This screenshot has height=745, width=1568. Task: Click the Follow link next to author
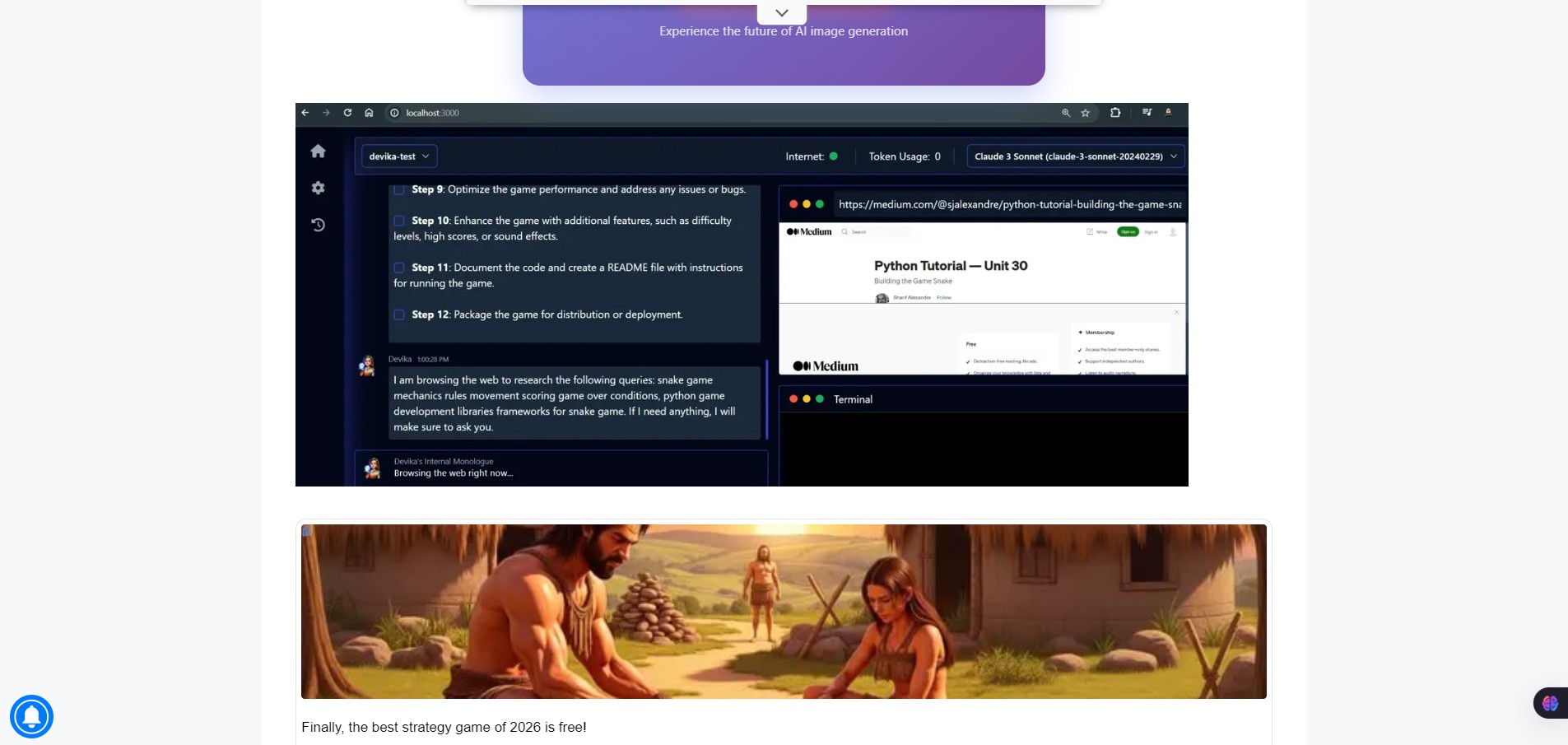[x=944, y=297]
